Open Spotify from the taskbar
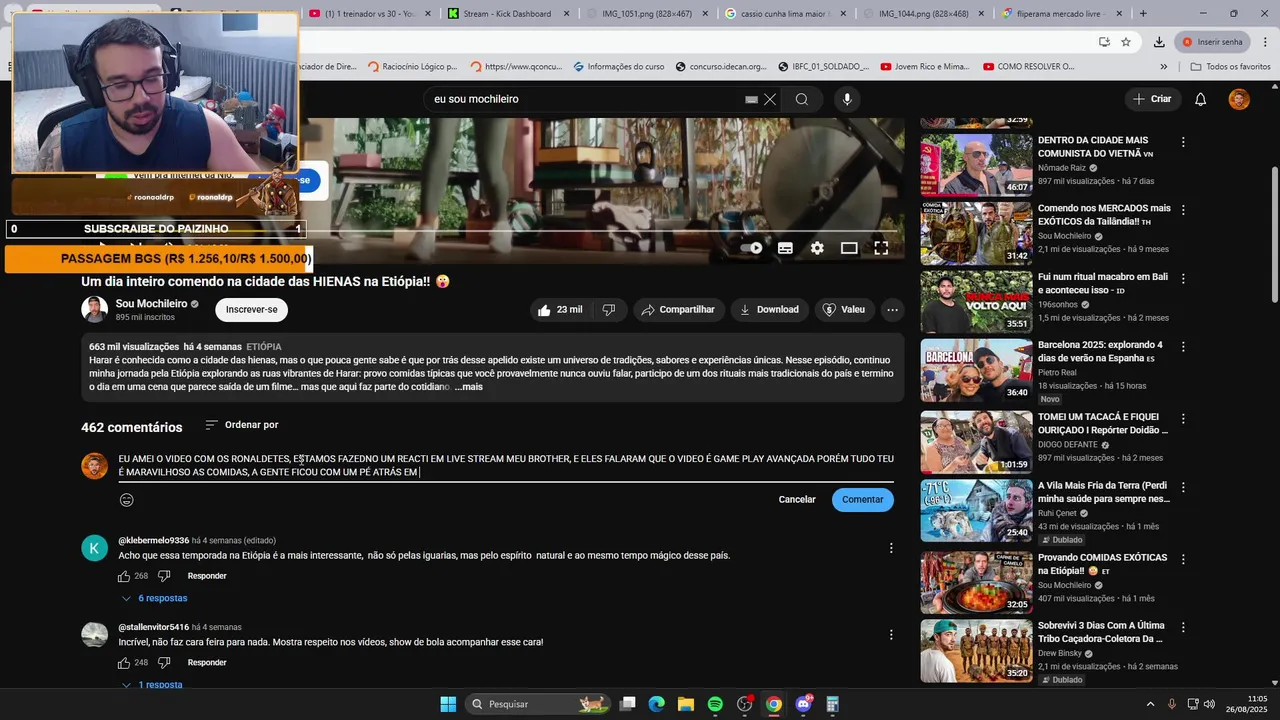 (715, 704)
